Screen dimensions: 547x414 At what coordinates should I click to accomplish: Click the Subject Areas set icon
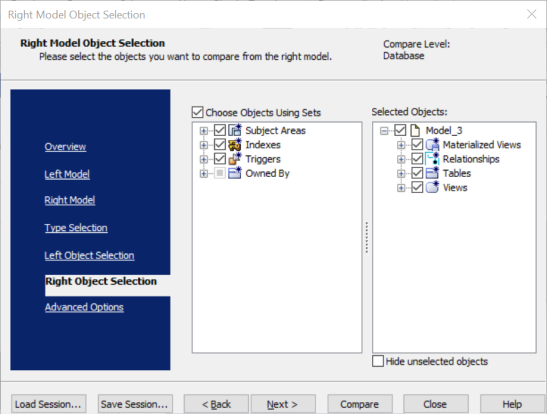point(235,130)
